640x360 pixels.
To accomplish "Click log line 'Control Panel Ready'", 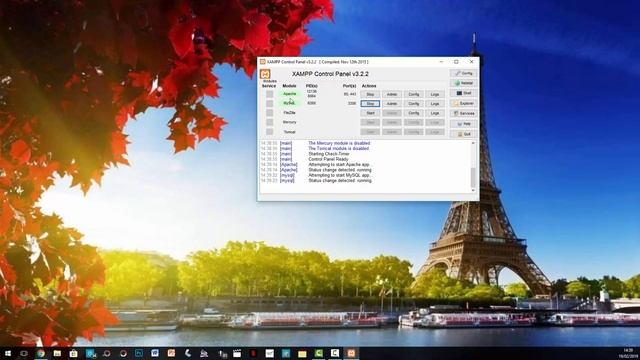I will point(329,159).
